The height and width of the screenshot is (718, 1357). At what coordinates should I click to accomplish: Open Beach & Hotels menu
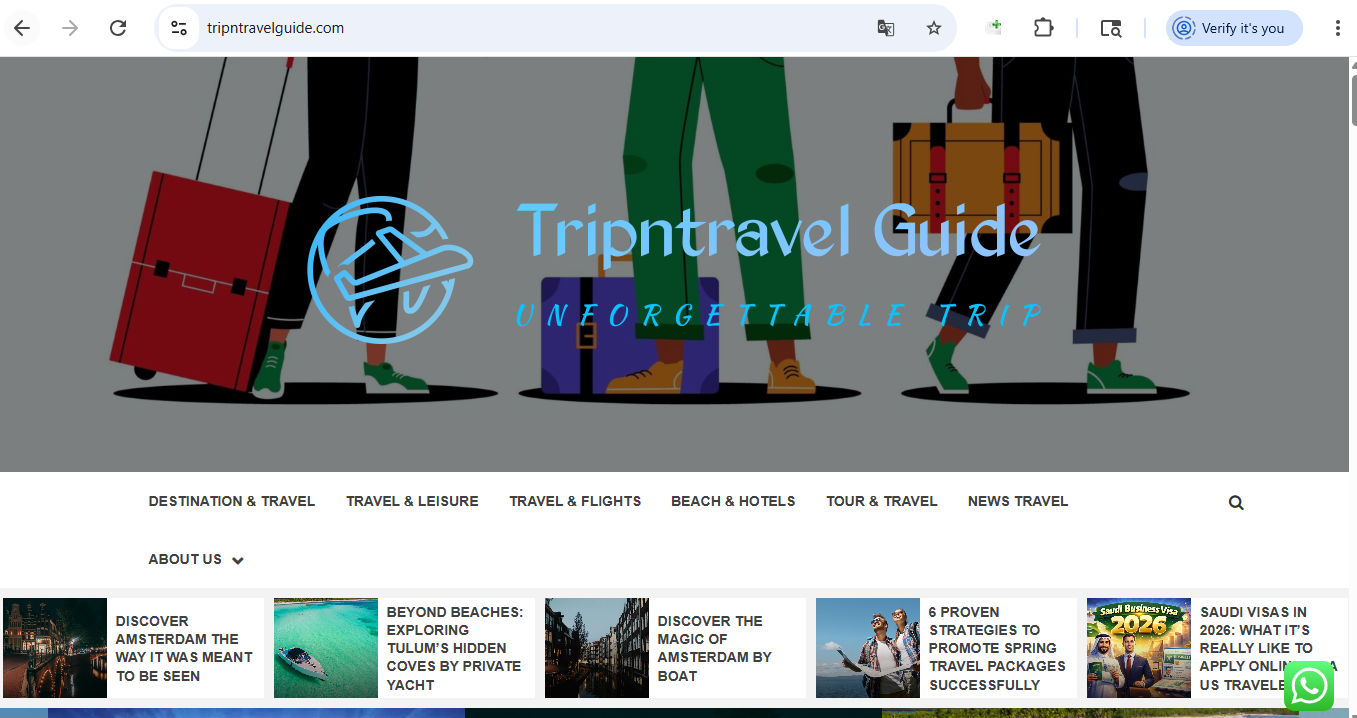coord(733,501)
